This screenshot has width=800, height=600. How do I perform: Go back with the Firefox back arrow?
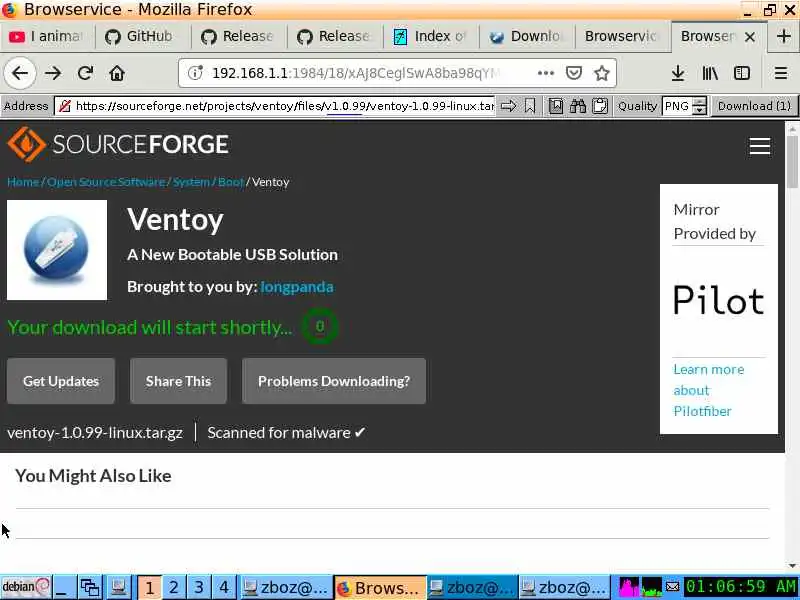click(20, 73)
